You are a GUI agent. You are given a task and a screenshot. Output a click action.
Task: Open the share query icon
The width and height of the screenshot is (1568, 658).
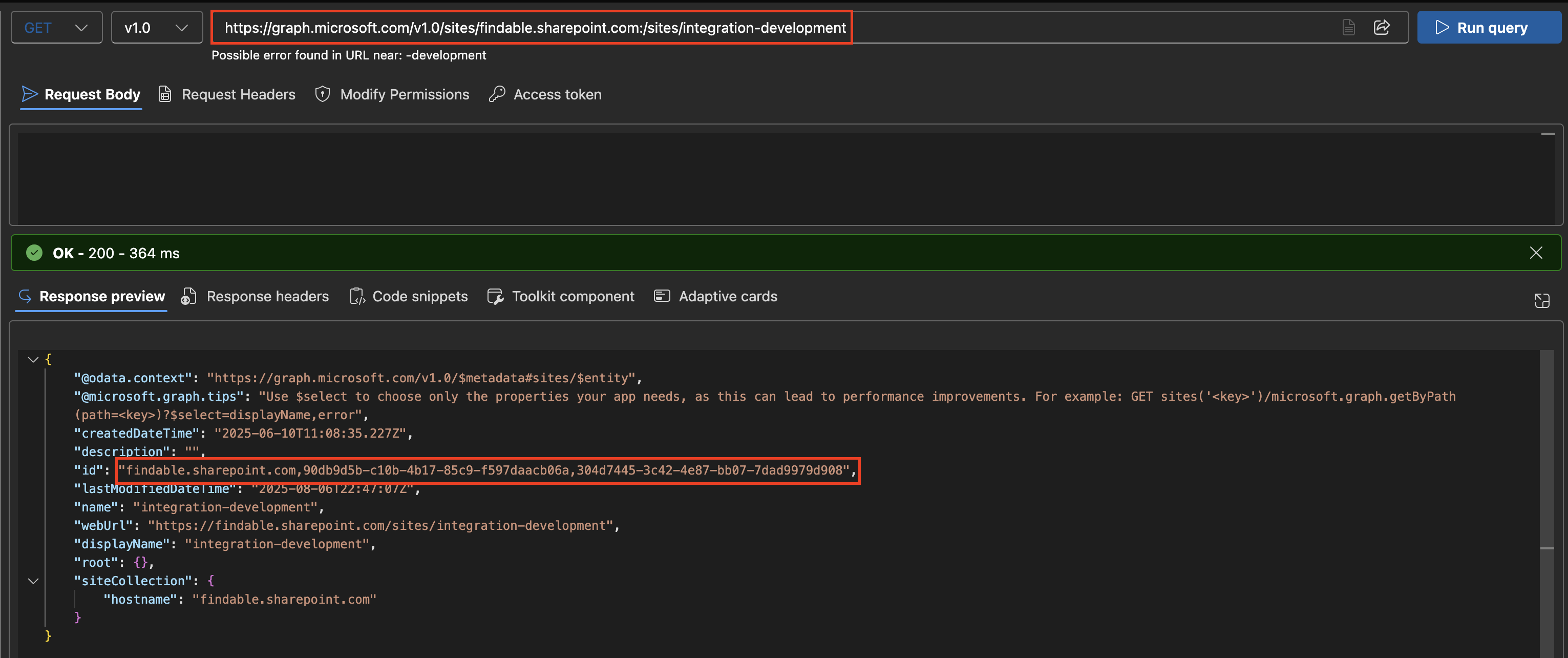coord(1382,27)
